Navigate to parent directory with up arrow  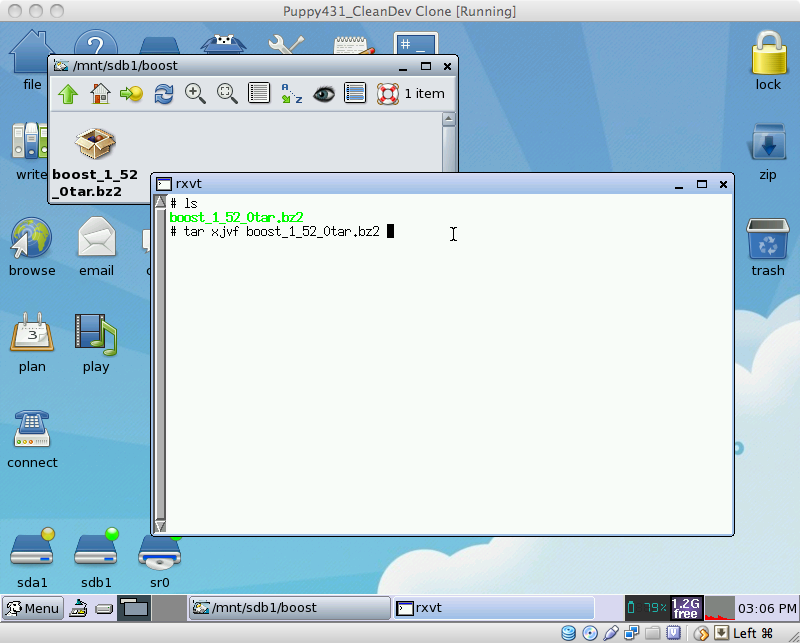click(68, 93)
